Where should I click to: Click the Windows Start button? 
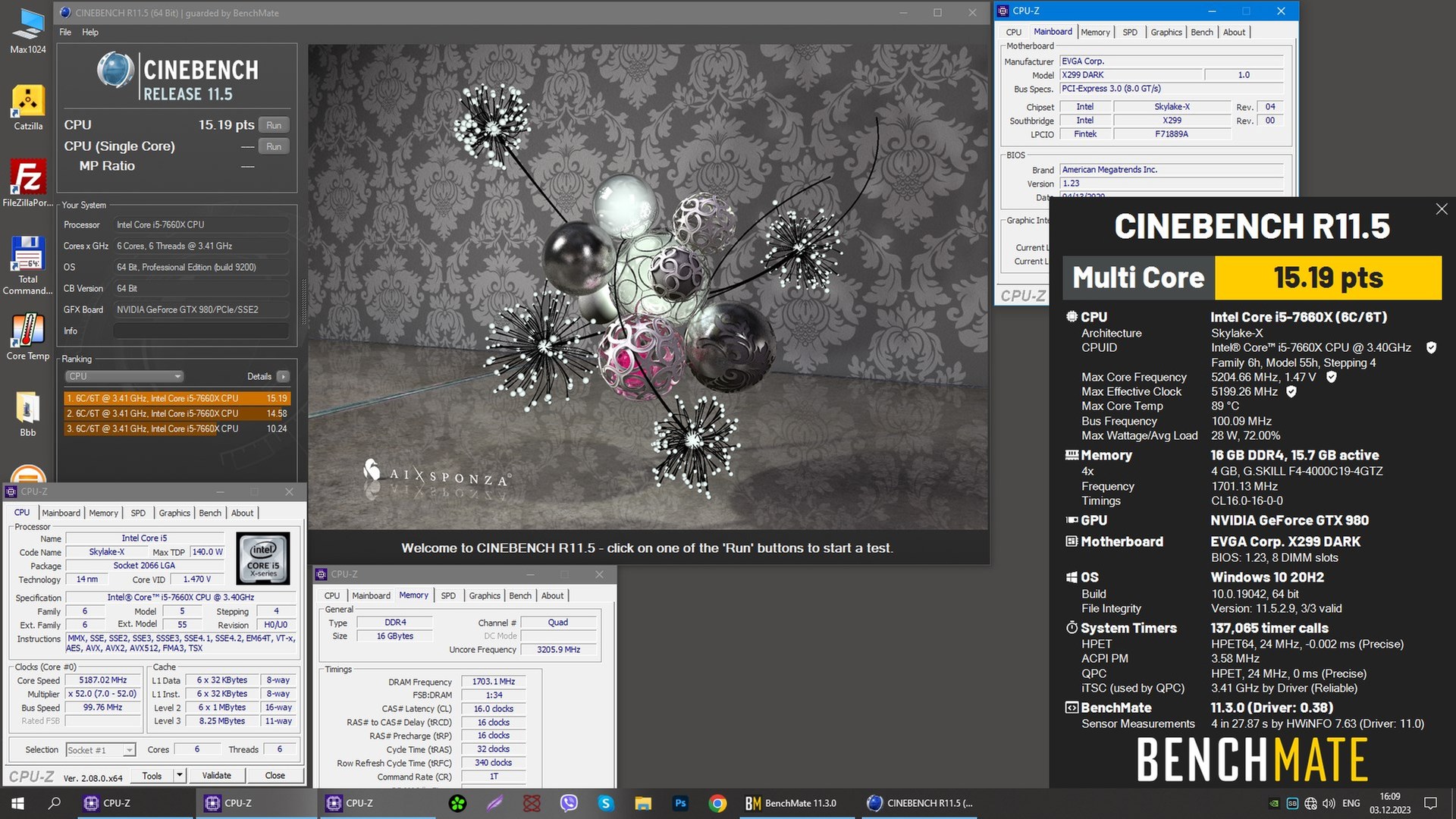(17, 803)
